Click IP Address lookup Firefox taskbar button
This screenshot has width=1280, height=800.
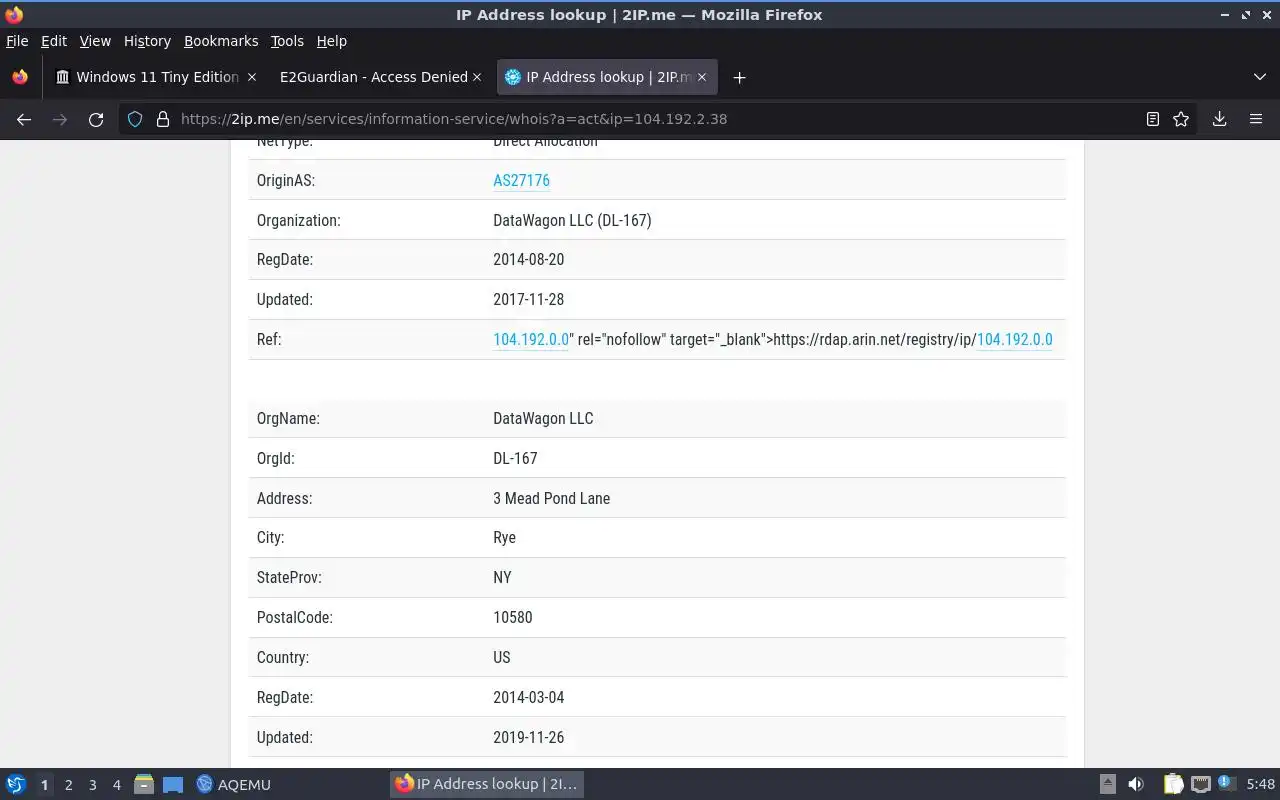click(486, 784)
